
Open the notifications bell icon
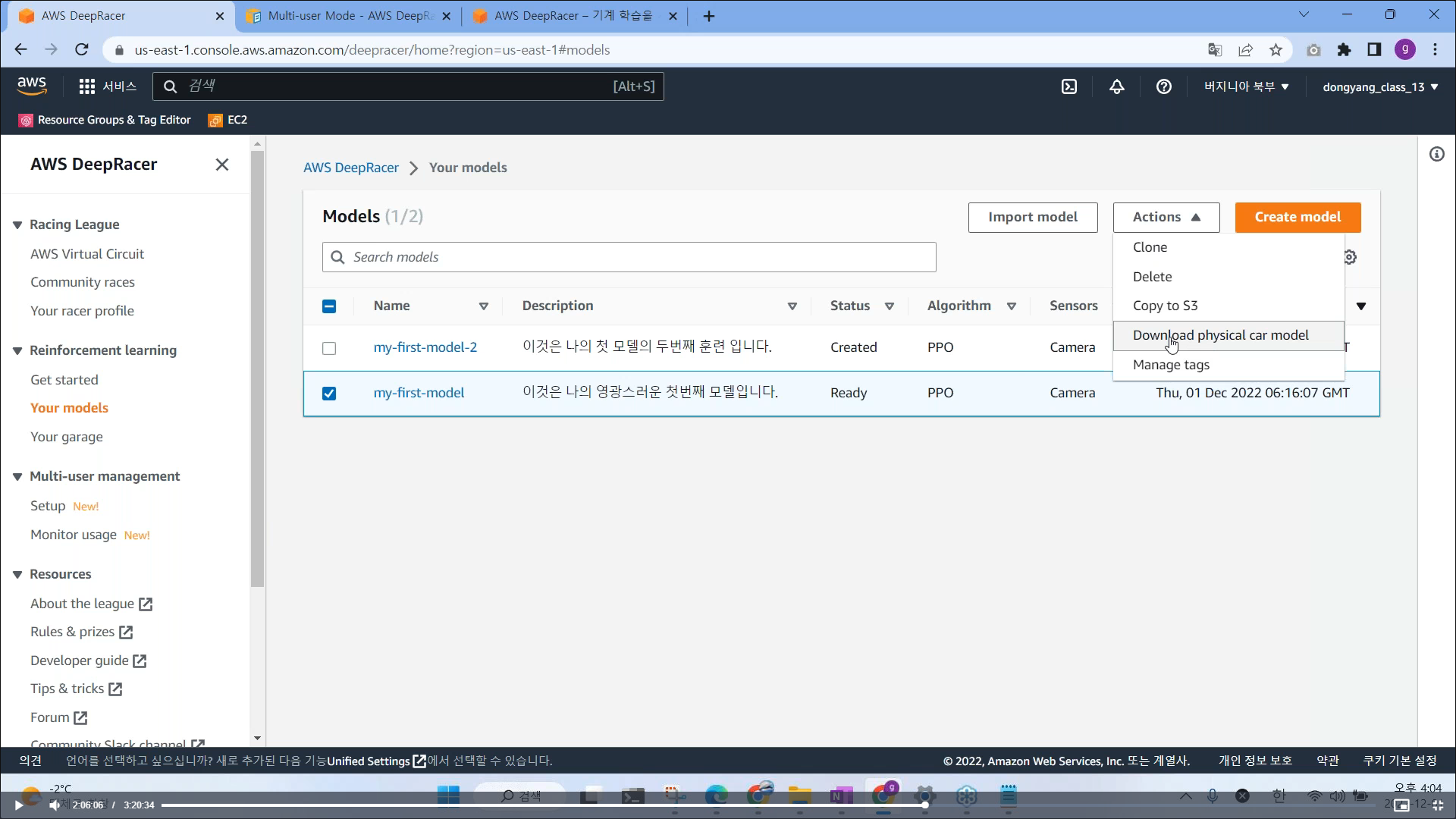1116,86
